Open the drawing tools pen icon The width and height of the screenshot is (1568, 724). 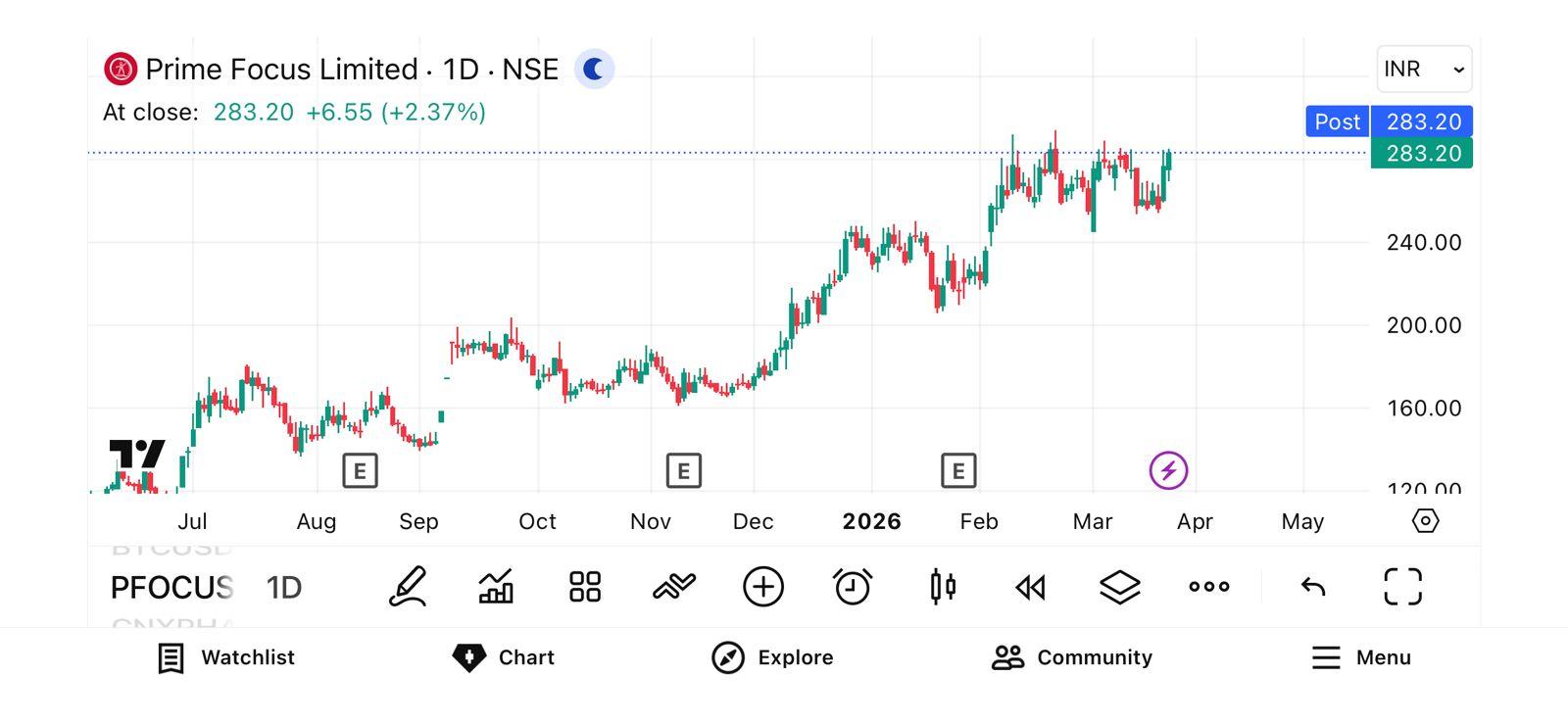(408, 587)
